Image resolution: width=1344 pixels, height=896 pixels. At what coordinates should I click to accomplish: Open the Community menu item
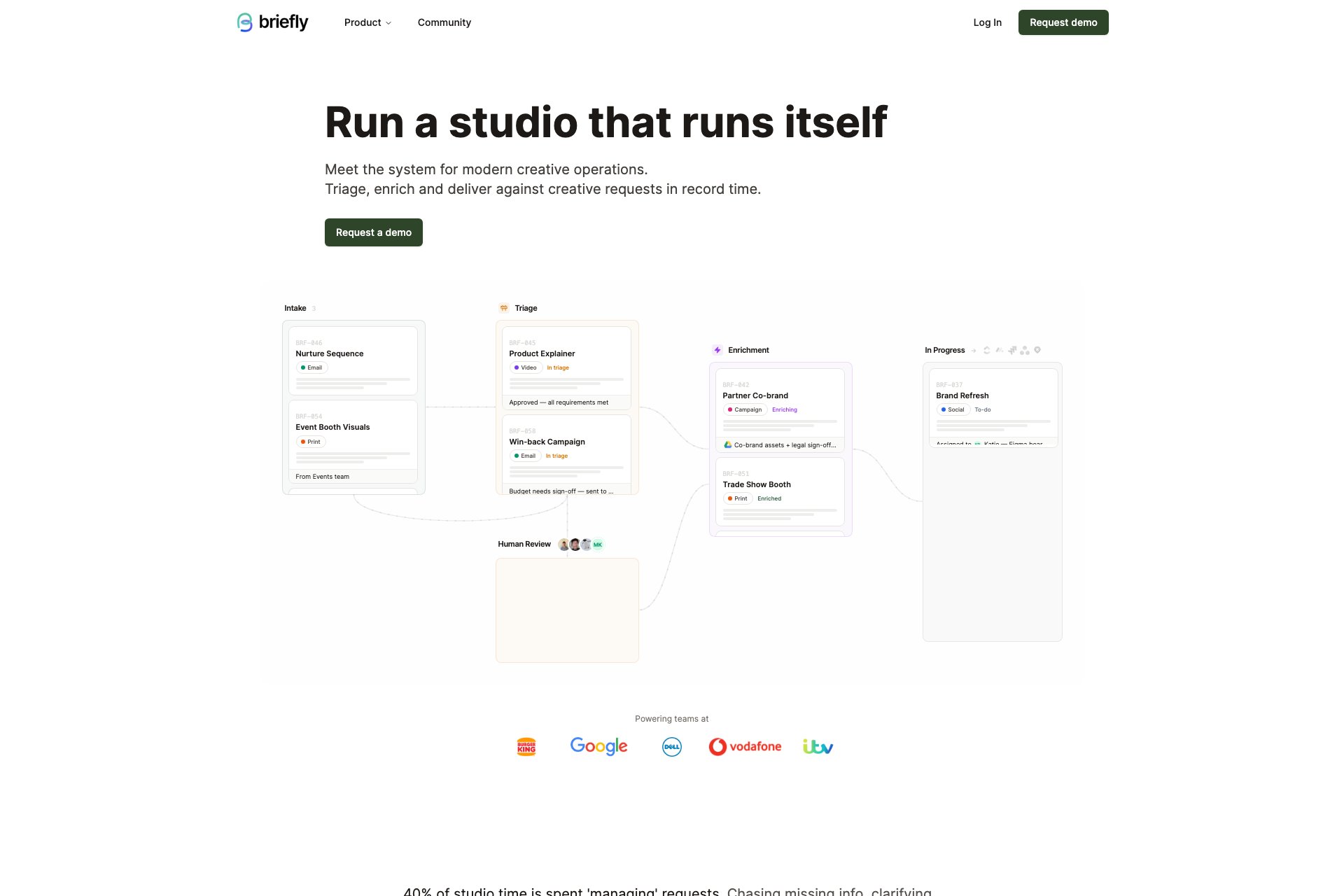(x=444, y=22)
